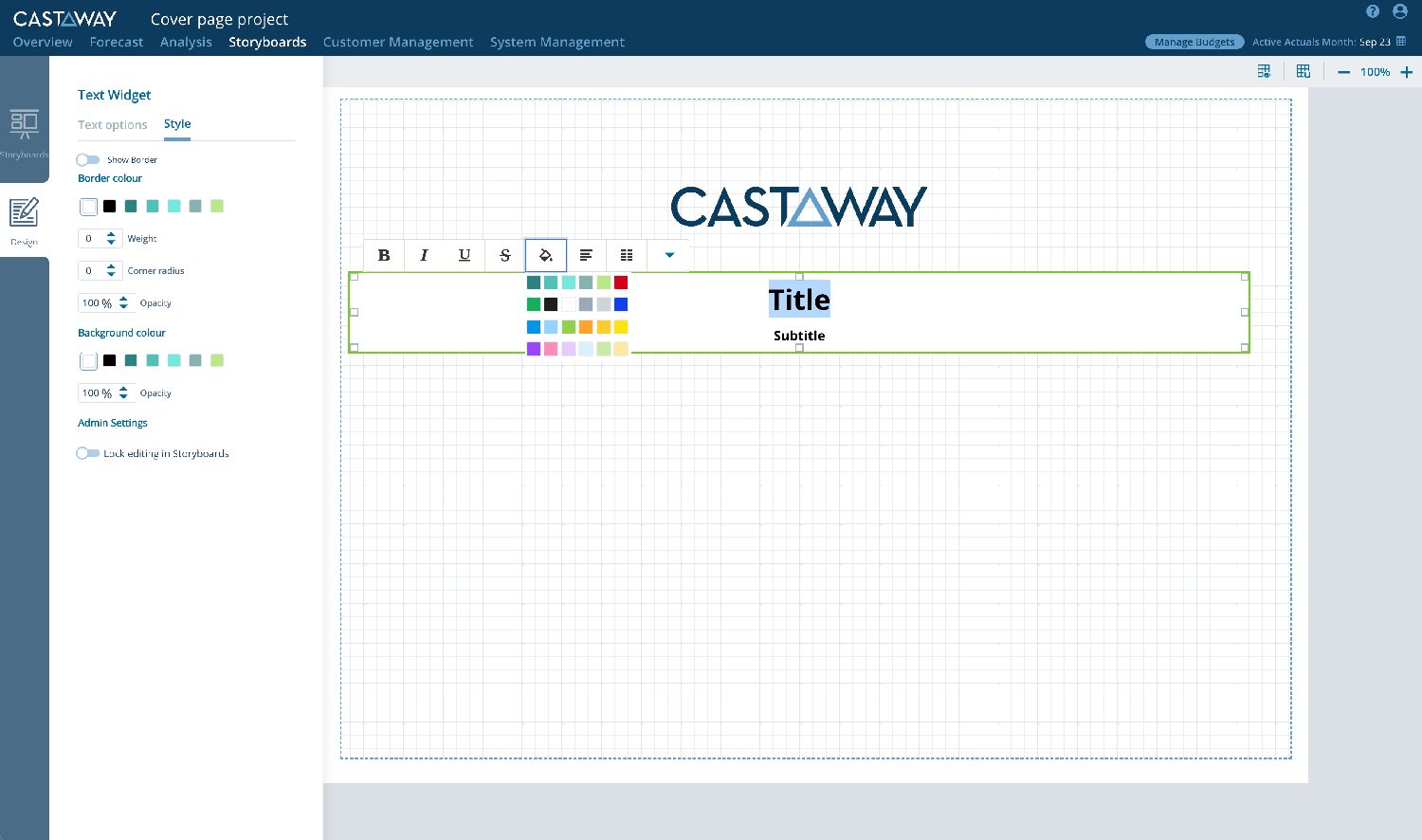Toggle bold formatting in text toolbar

click(x=384, y=255)
